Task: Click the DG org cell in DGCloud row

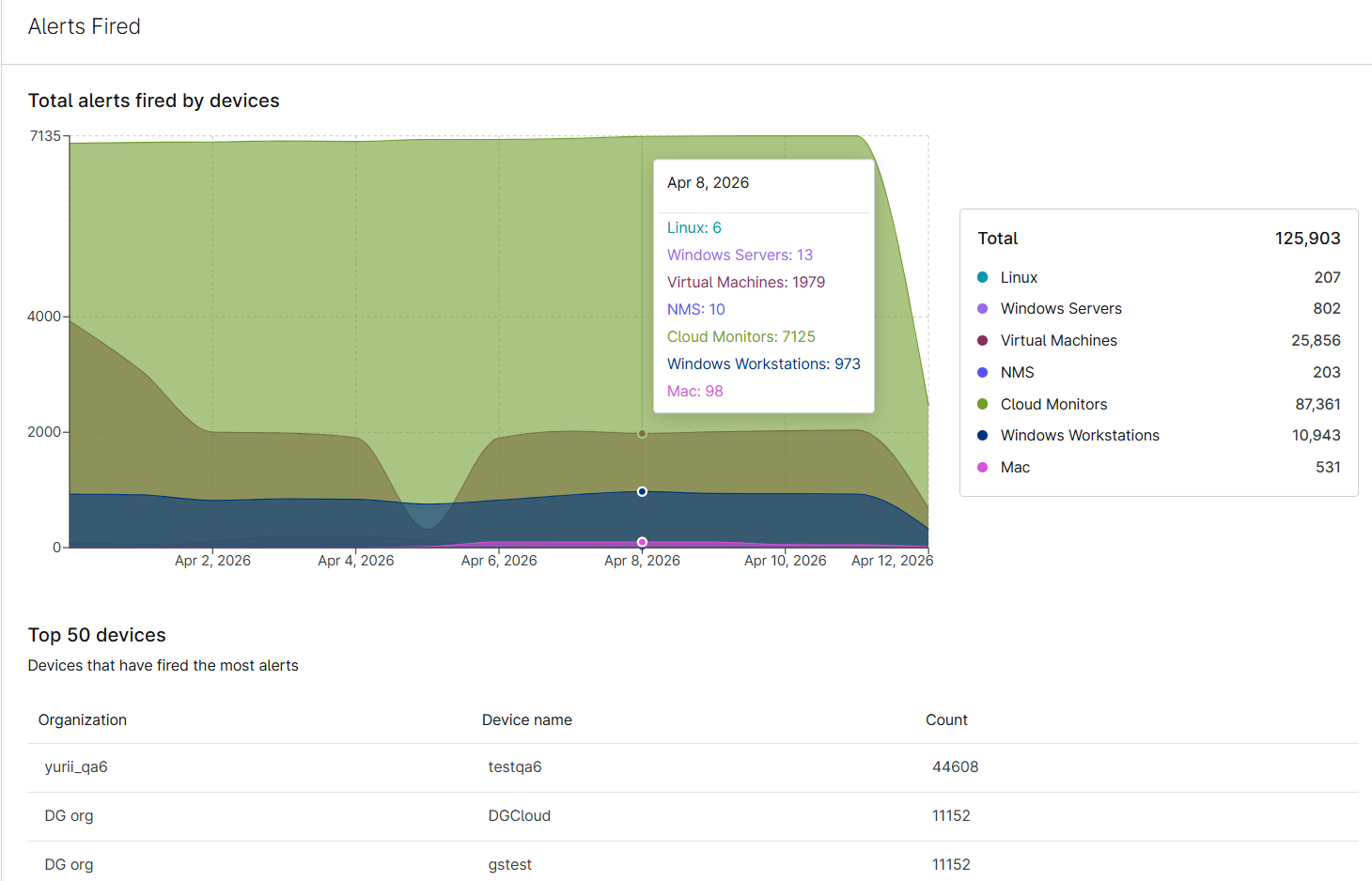Action: [69, 815]
